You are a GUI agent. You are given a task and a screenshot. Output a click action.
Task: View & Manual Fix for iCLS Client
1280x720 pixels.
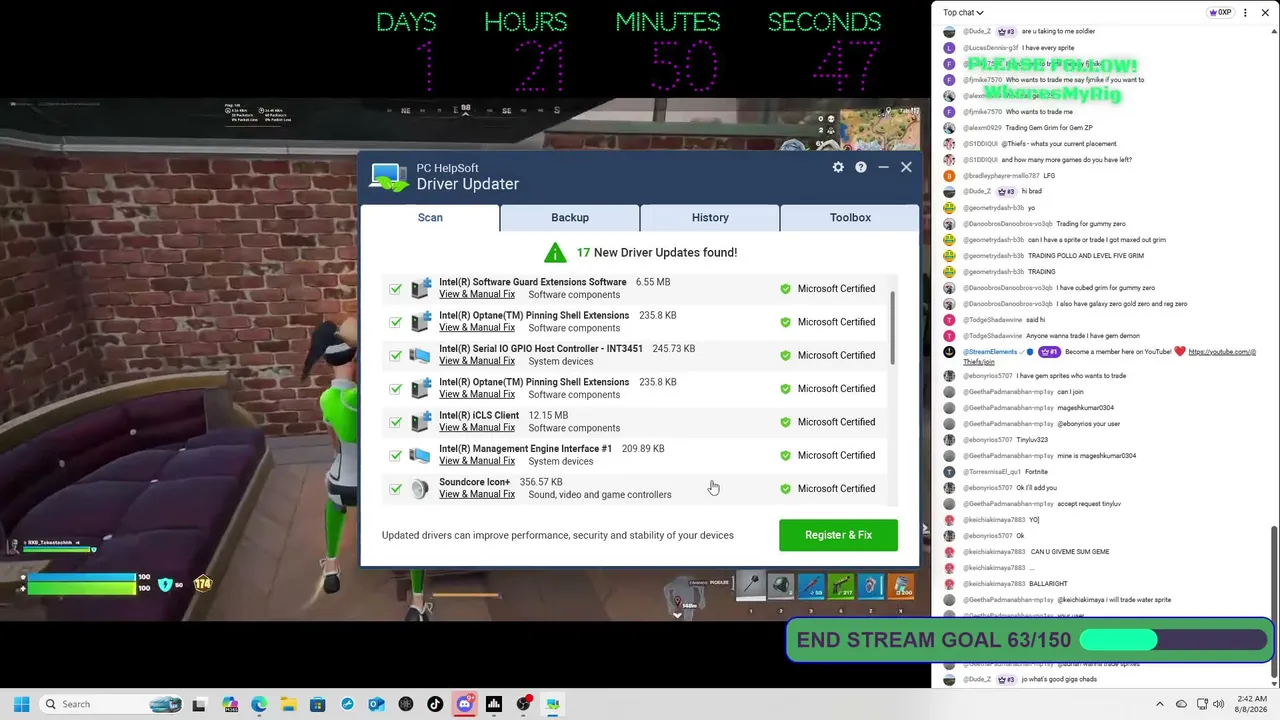pos(477,428)
